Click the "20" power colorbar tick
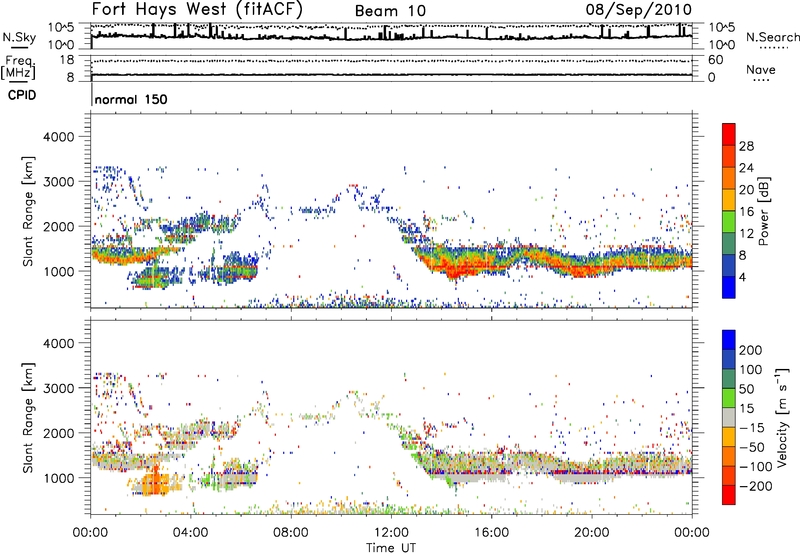 point(746,190)
